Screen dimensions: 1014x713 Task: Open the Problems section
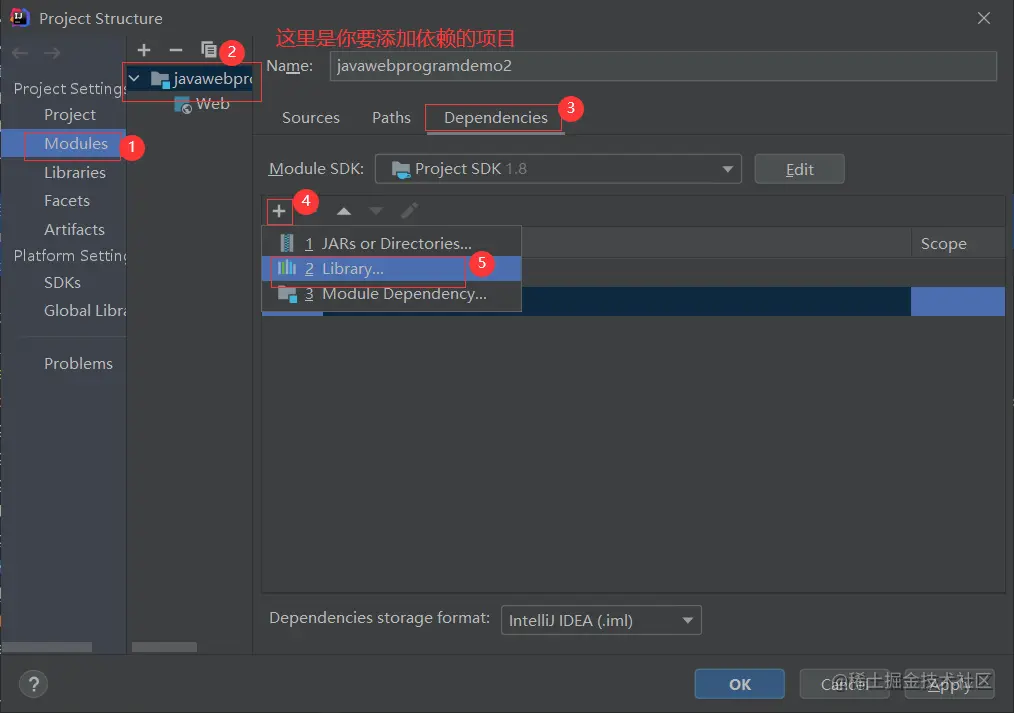coord(78,364)
